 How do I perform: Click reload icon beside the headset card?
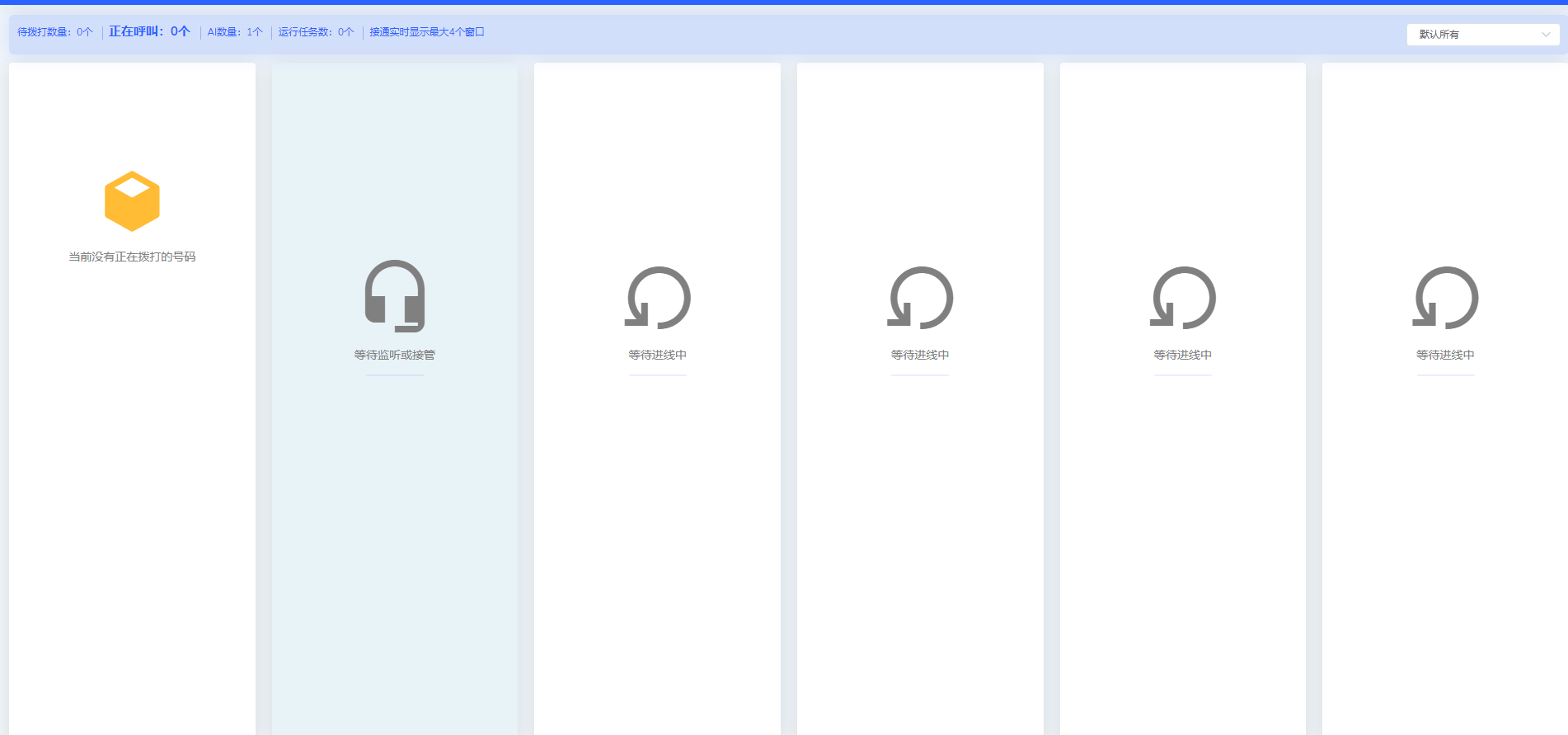coord(658,297)
